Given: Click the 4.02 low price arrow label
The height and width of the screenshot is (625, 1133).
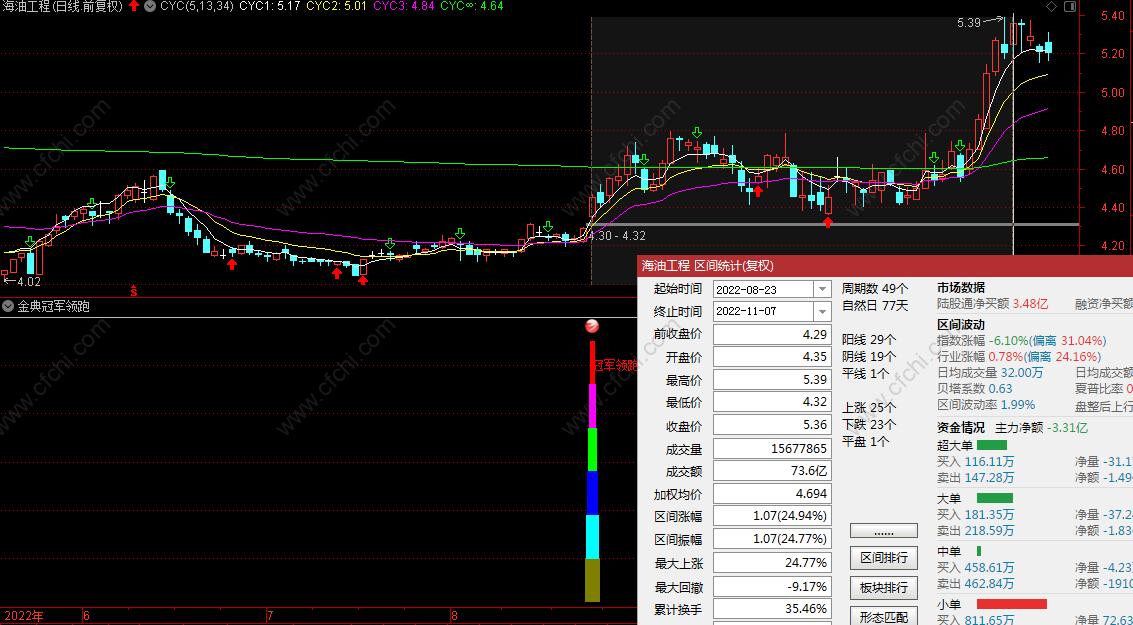Looking at the screenshot, I should pyautogui.click(x=22, y=281).
